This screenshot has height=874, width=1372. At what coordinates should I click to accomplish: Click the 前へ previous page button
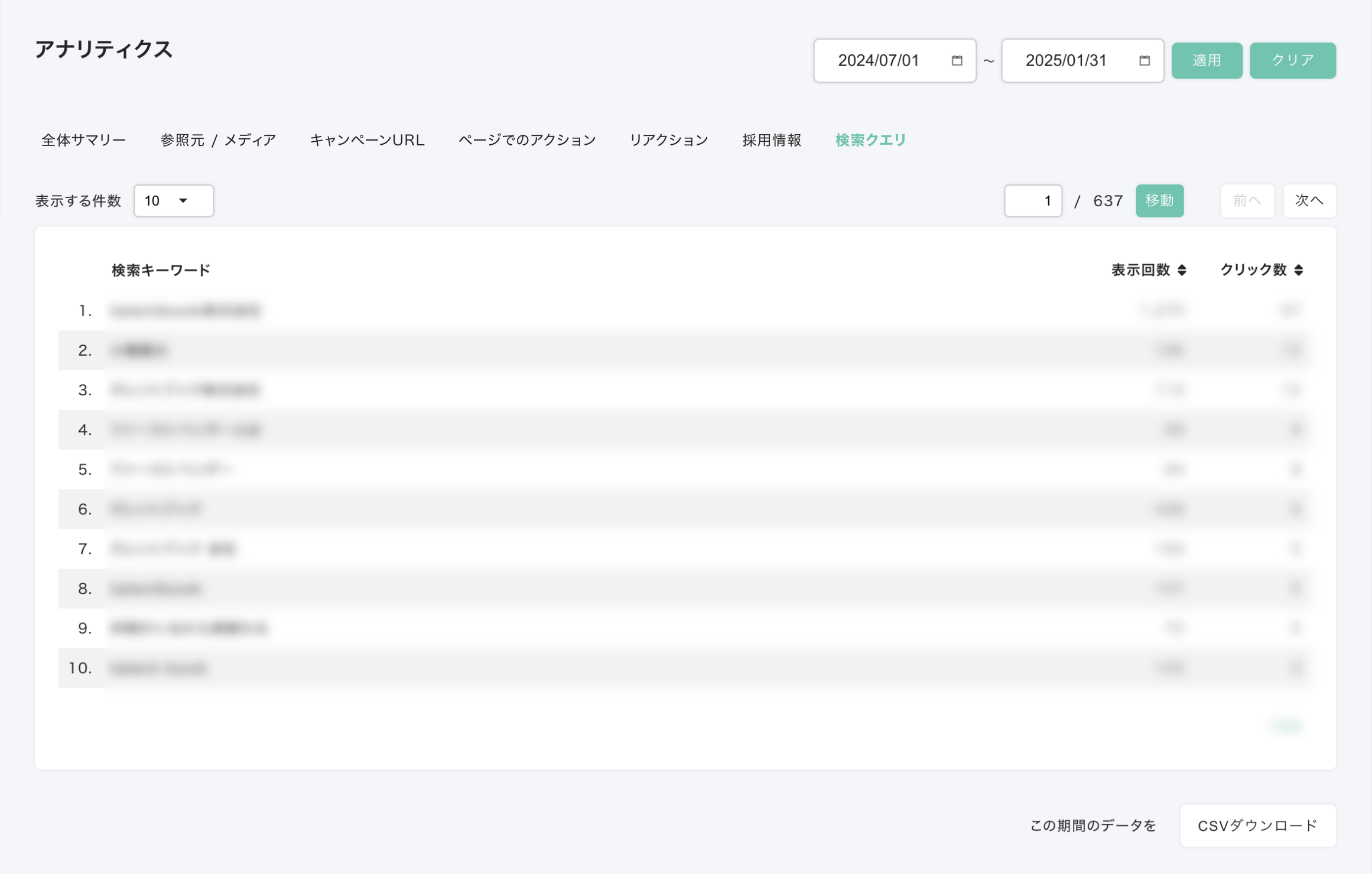click(x=1247, y=201)
